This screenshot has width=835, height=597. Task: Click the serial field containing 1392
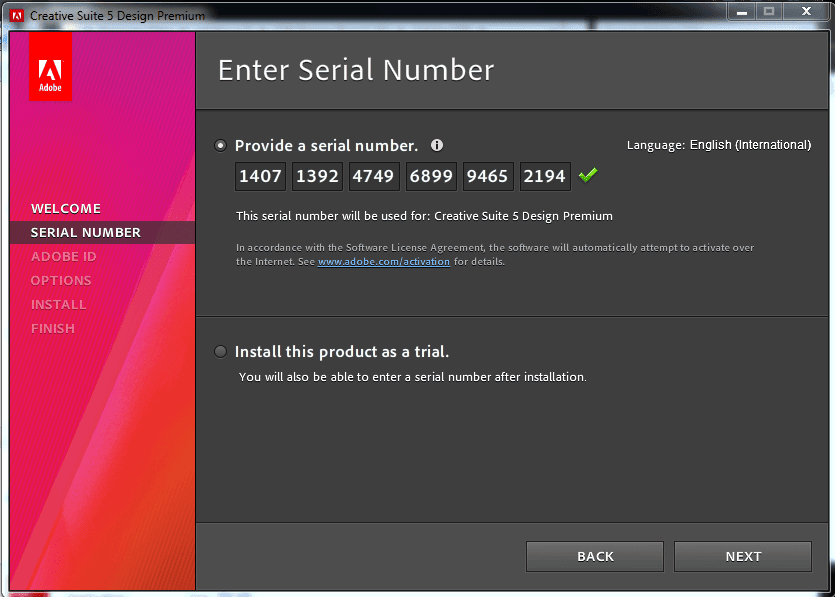point(317,176)
